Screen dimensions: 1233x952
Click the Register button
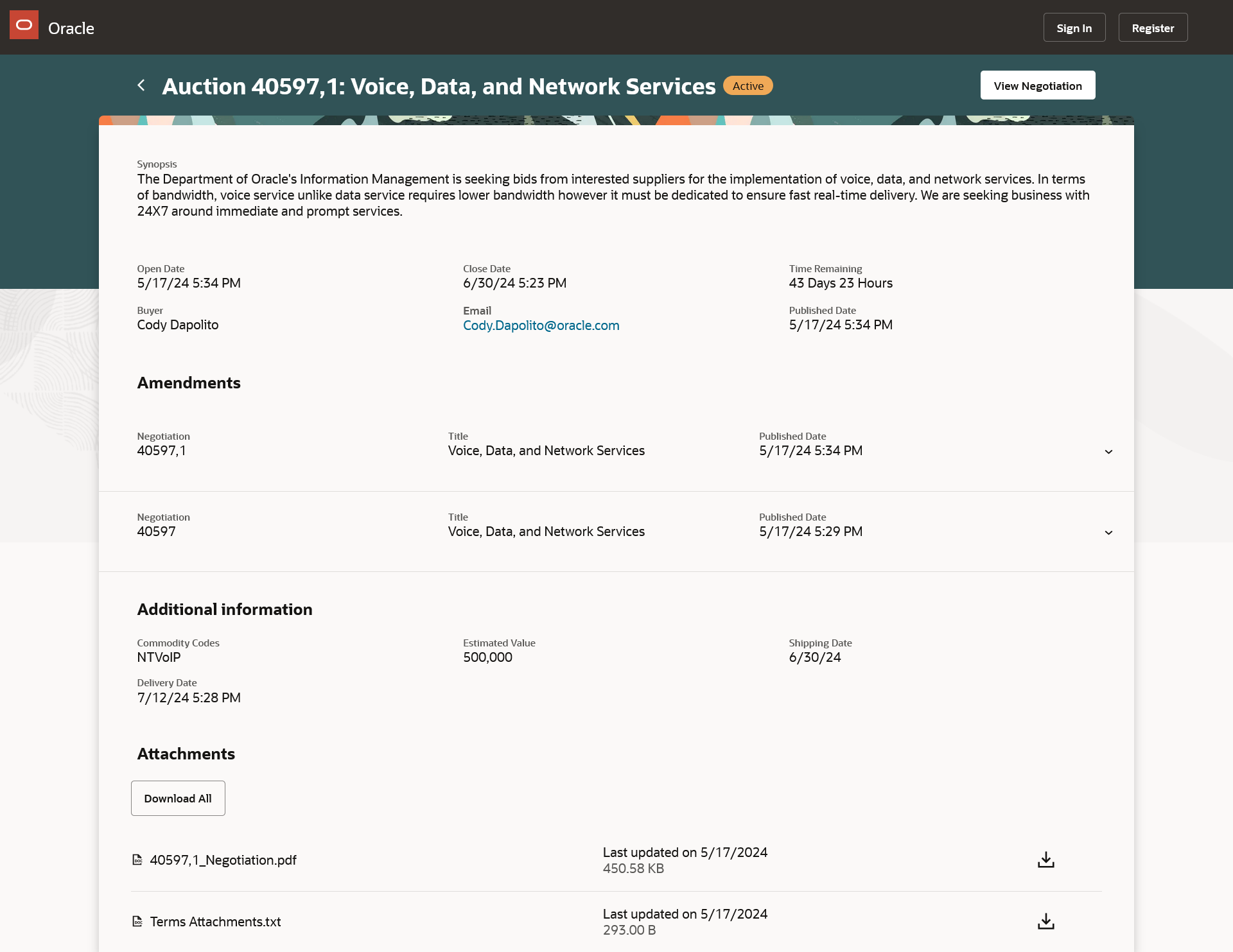[1153, 28]
